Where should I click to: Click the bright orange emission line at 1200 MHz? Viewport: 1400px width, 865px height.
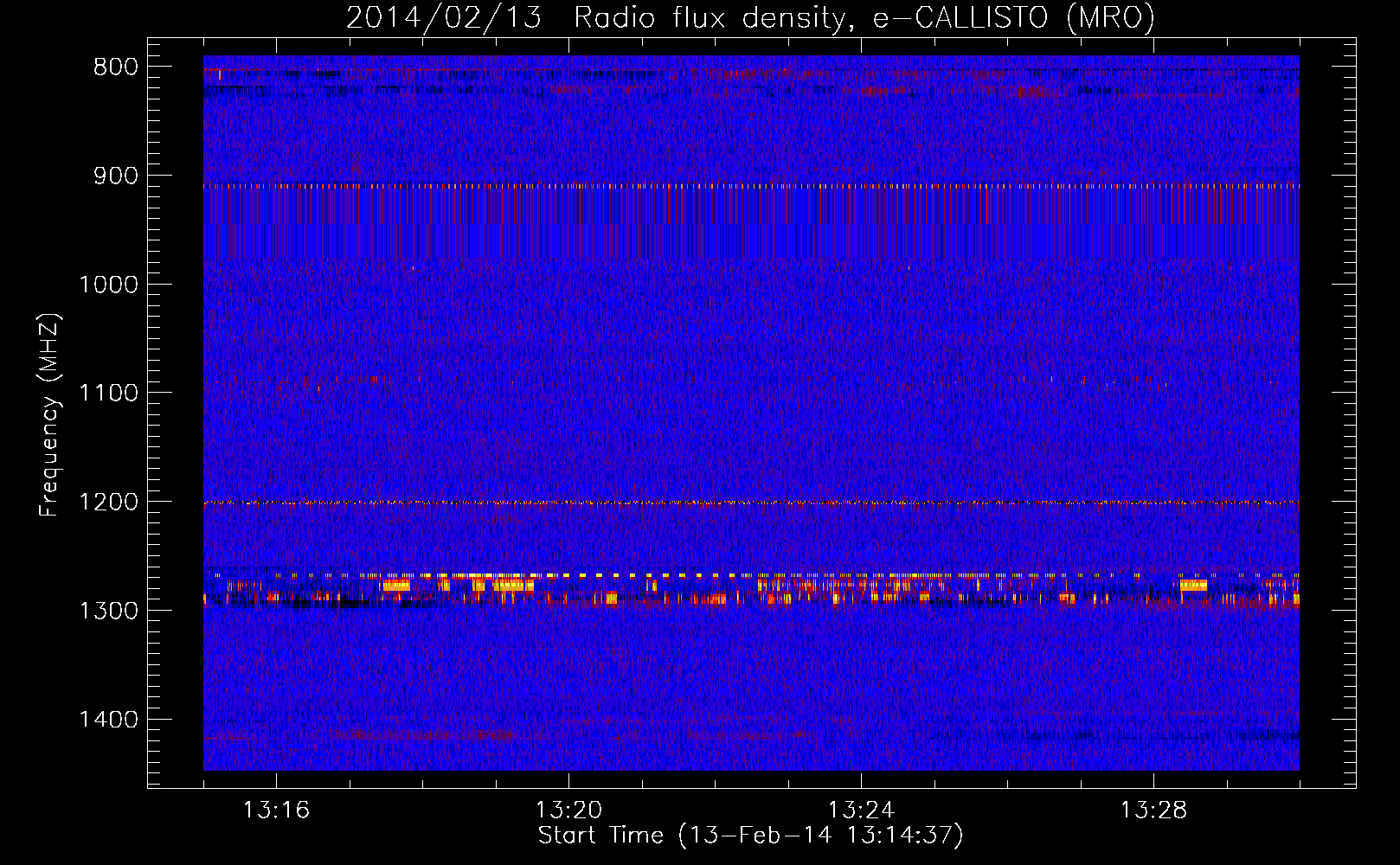tap(751, 503)
